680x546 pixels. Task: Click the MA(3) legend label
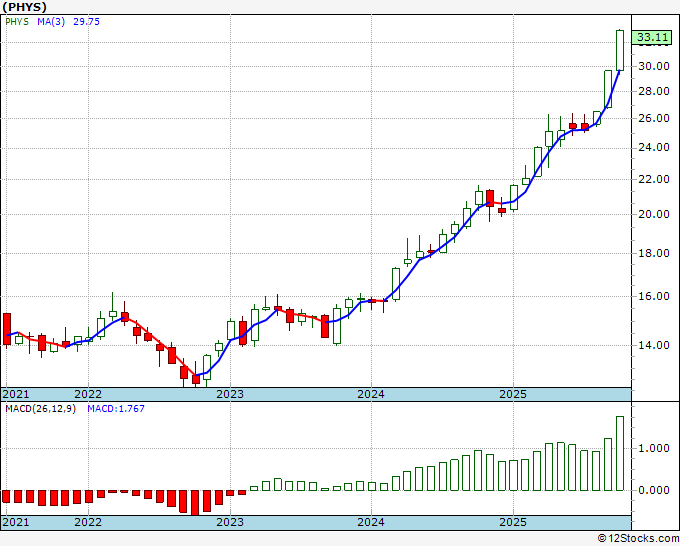click(51, 22)
